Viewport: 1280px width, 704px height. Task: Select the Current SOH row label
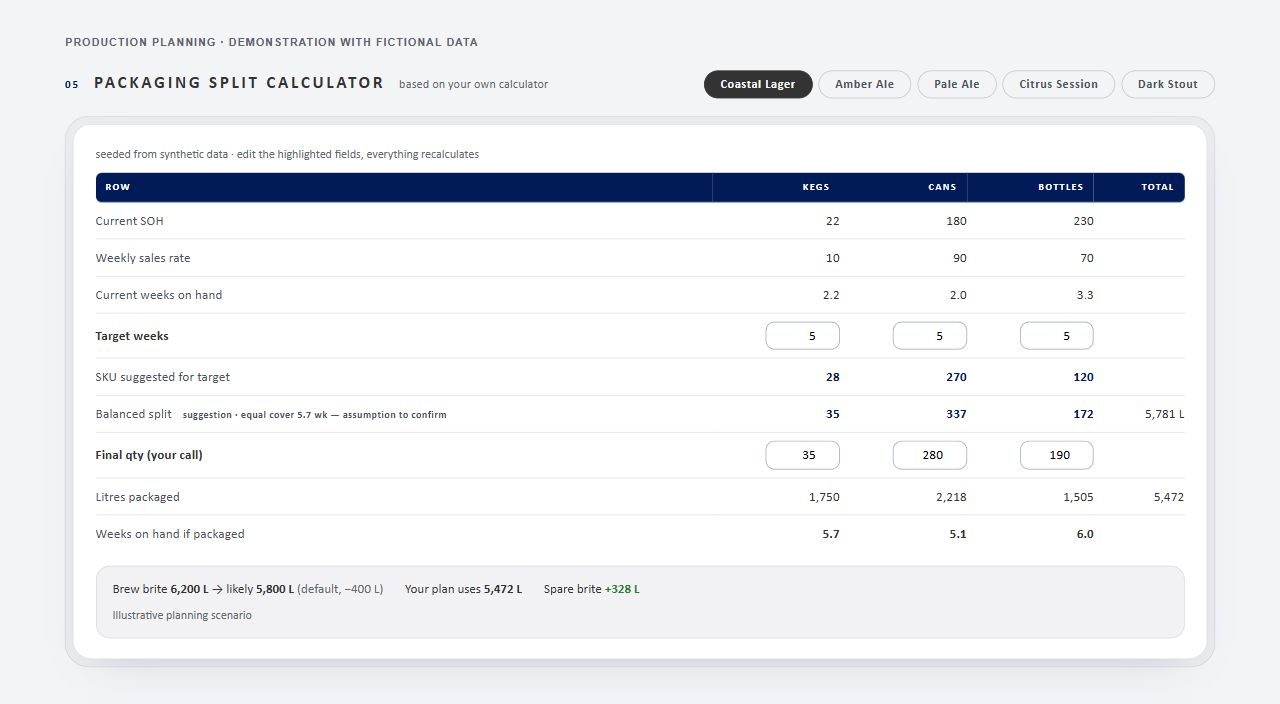point(130,221)
